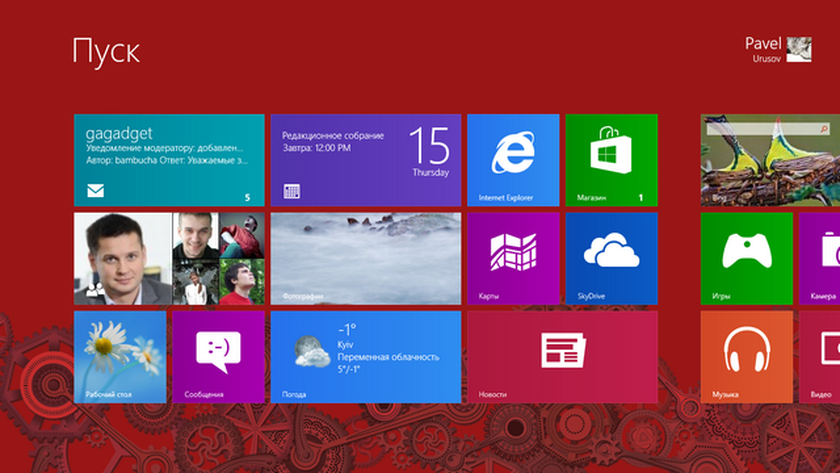Open the Internet Explorer tile
This screenshot has height=473, width=840.
pos(513,159)
